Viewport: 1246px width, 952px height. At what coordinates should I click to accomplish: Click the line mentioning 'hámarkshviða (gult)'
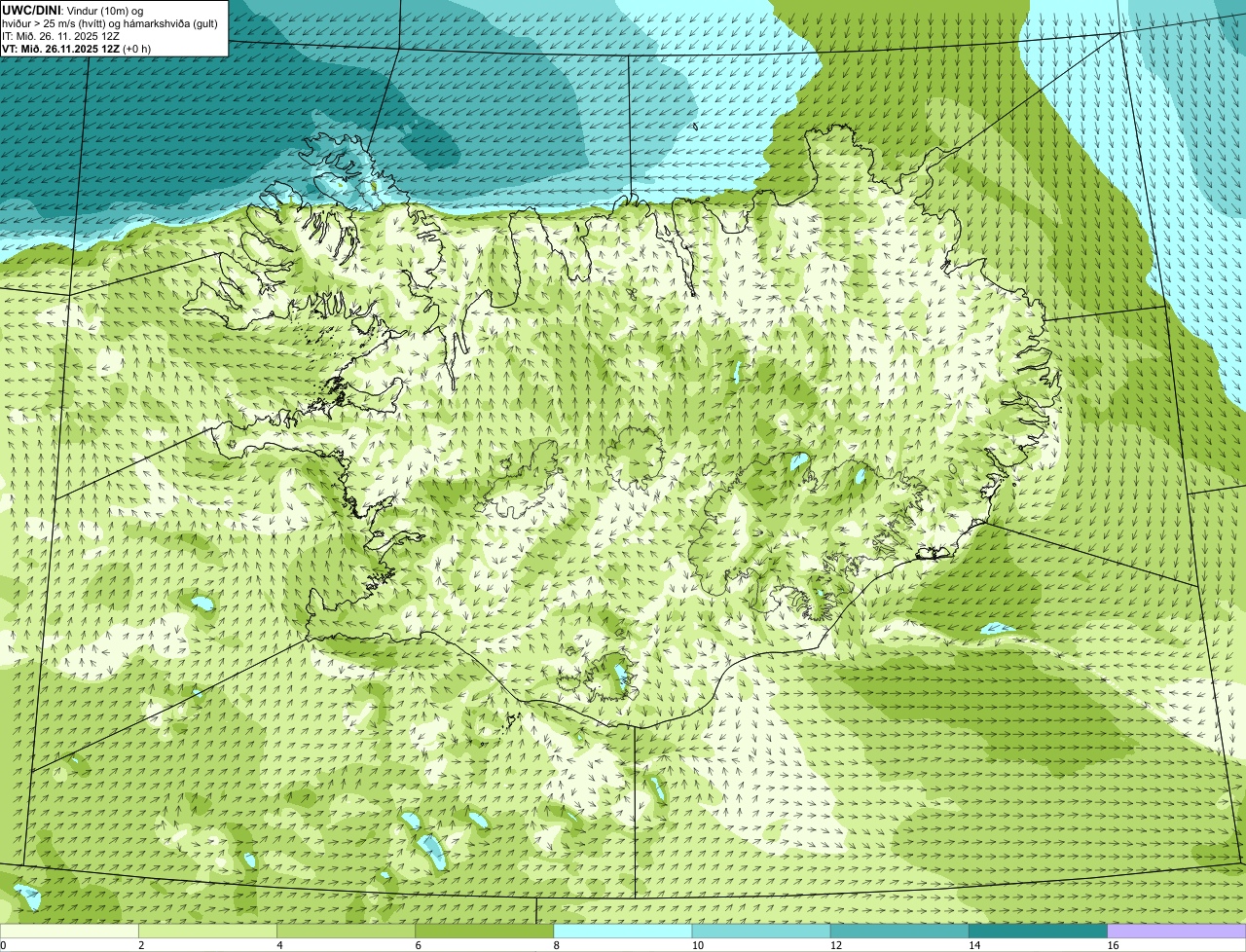point(110,23)
